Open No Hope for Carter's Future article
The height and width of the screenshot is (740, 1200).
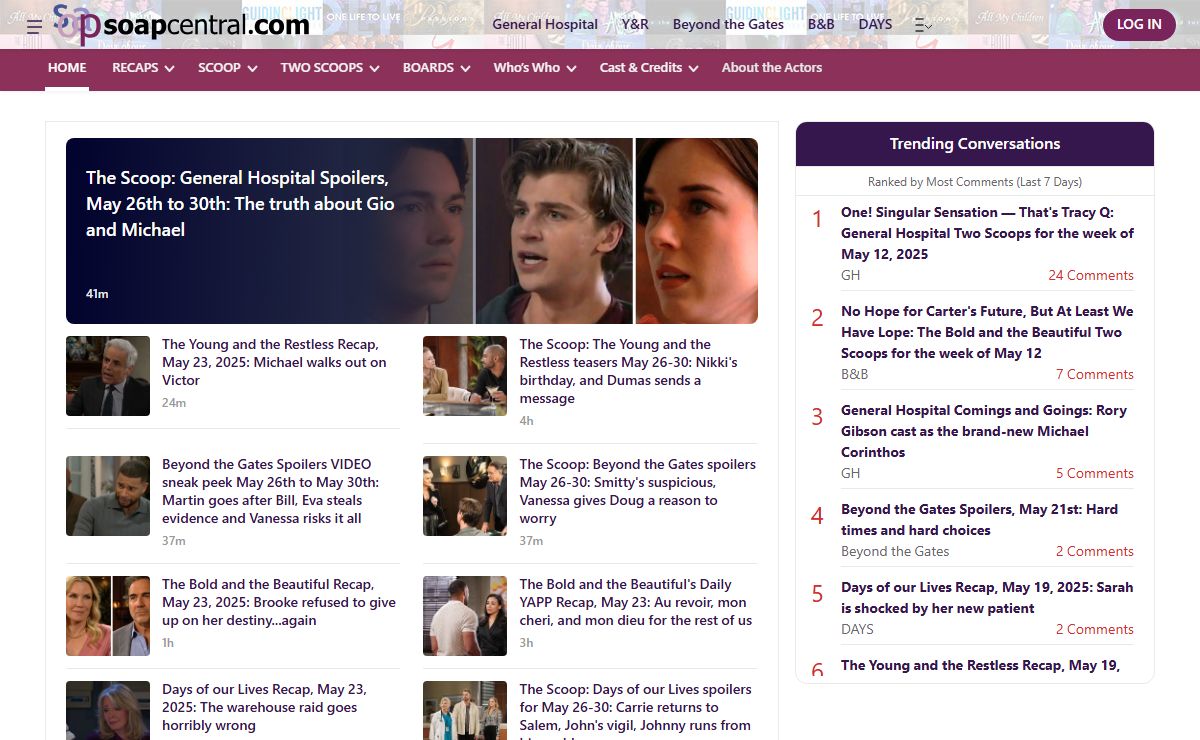[x=987, y=332]
